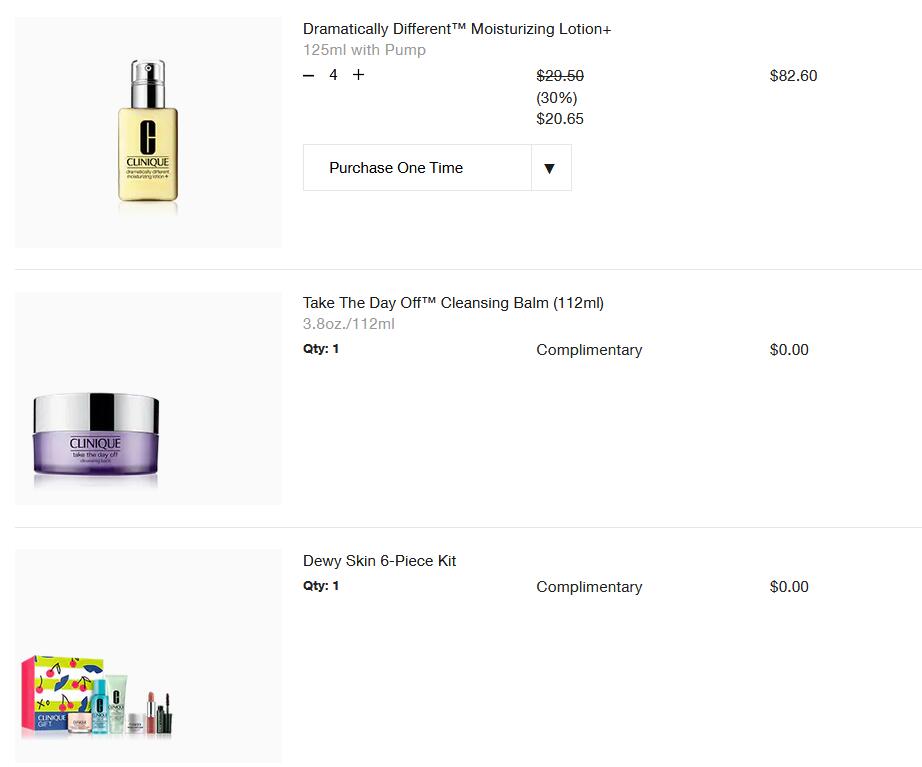The height and width of the screenshot is (767, 922).
Task: Open the Purchase One Time dropdown arrow
Action: click(550, 168)
